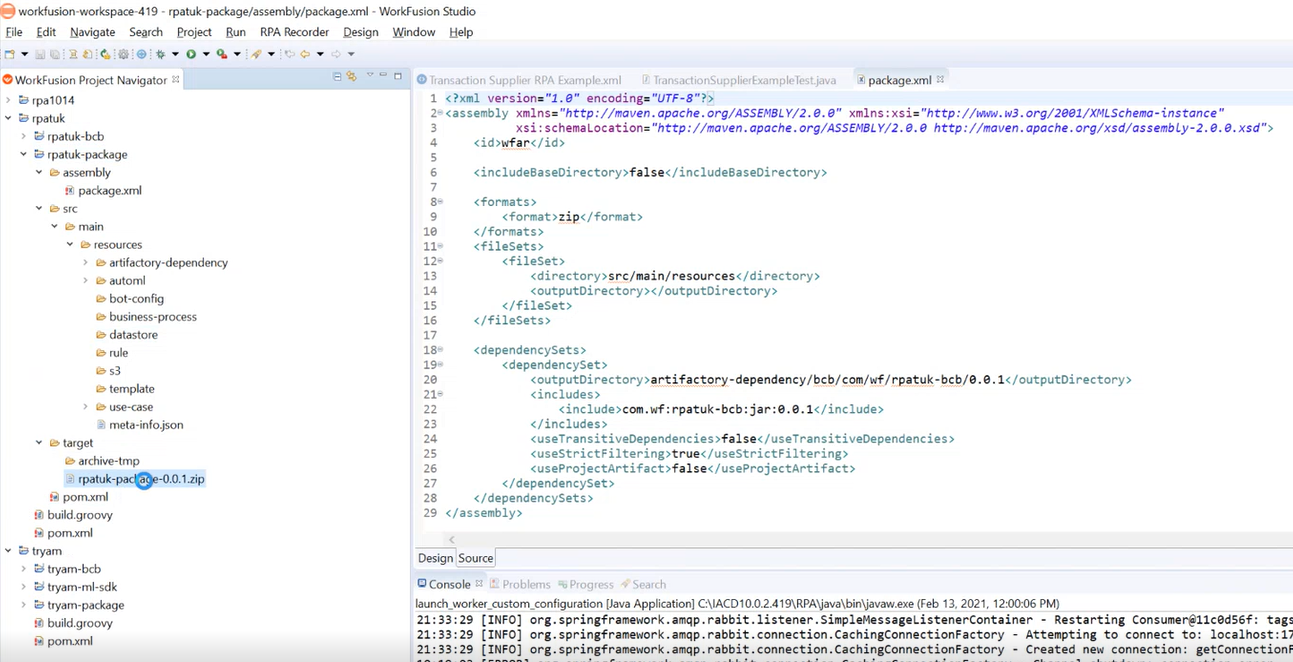Expand the artifactory-dependency folder
This screenshot has height=662, width=1293.
86,262
